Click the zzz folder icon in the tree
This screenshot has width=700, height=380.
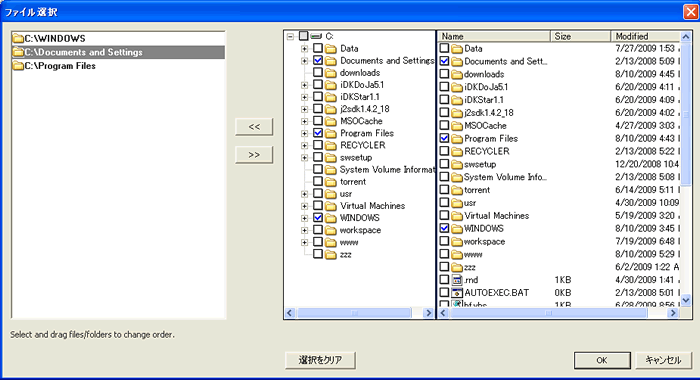pyautogui.click(x=331, y=255)
